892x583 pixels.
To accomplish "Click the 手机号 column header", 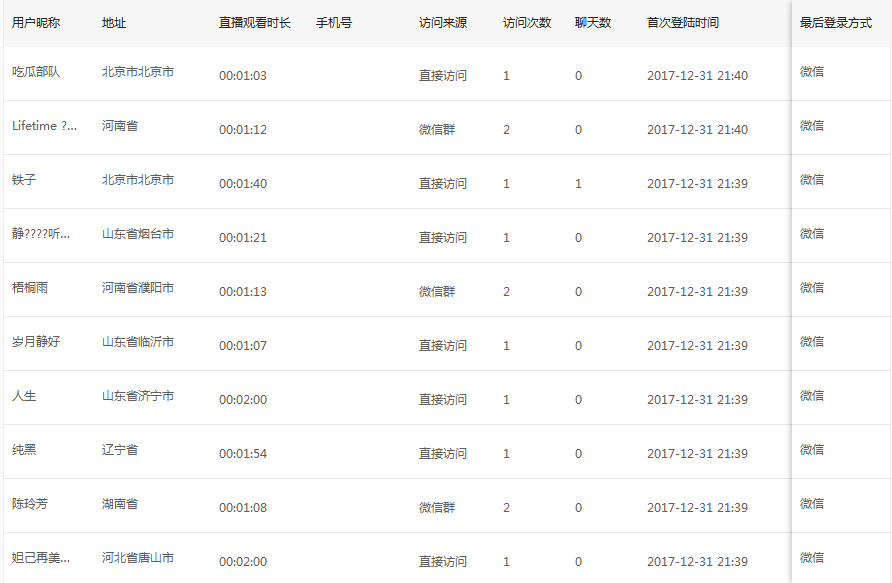I will [x=334, y=23].
